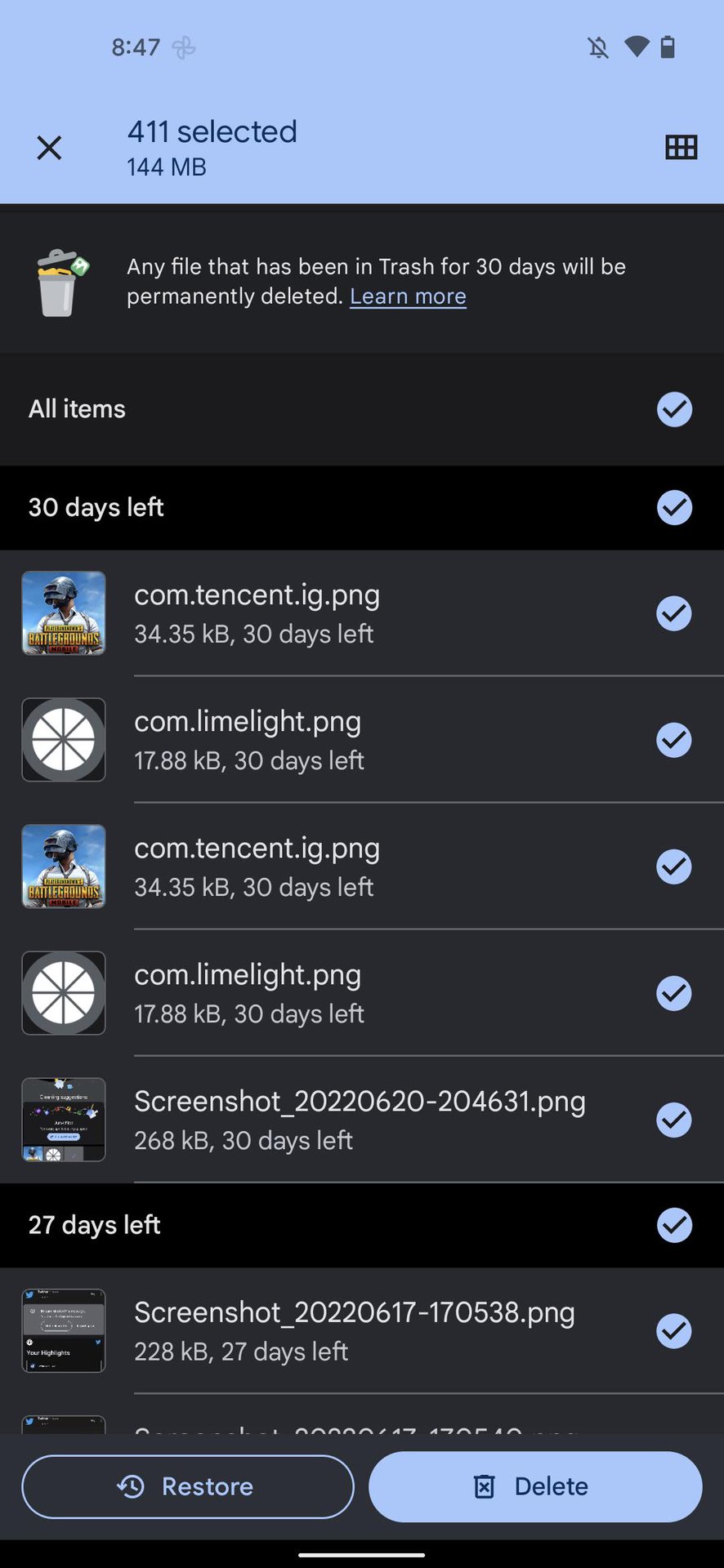Image resolution: width=724 pixels, height=1568 pixels.
Task: Restore the selected files
Action: 188,1486
